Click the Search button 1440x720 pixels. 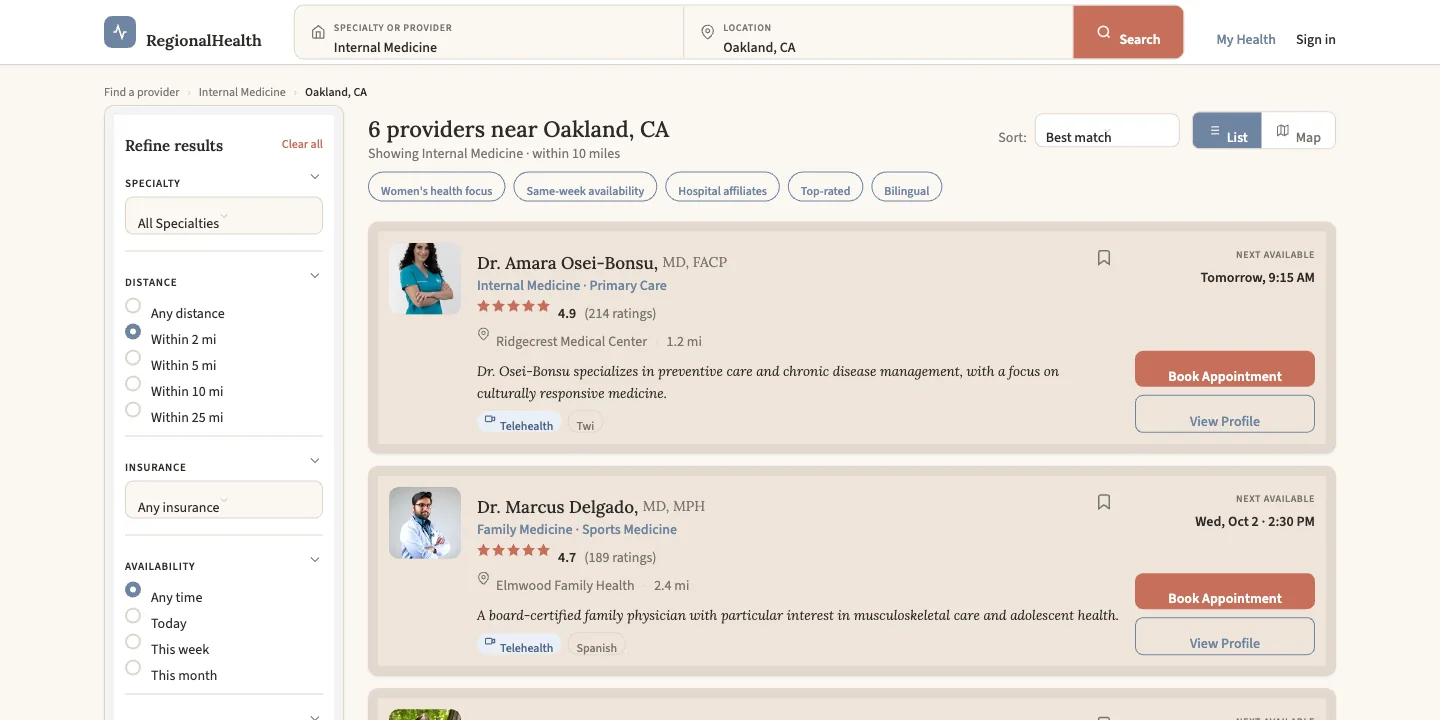[x=1128, y=32]
